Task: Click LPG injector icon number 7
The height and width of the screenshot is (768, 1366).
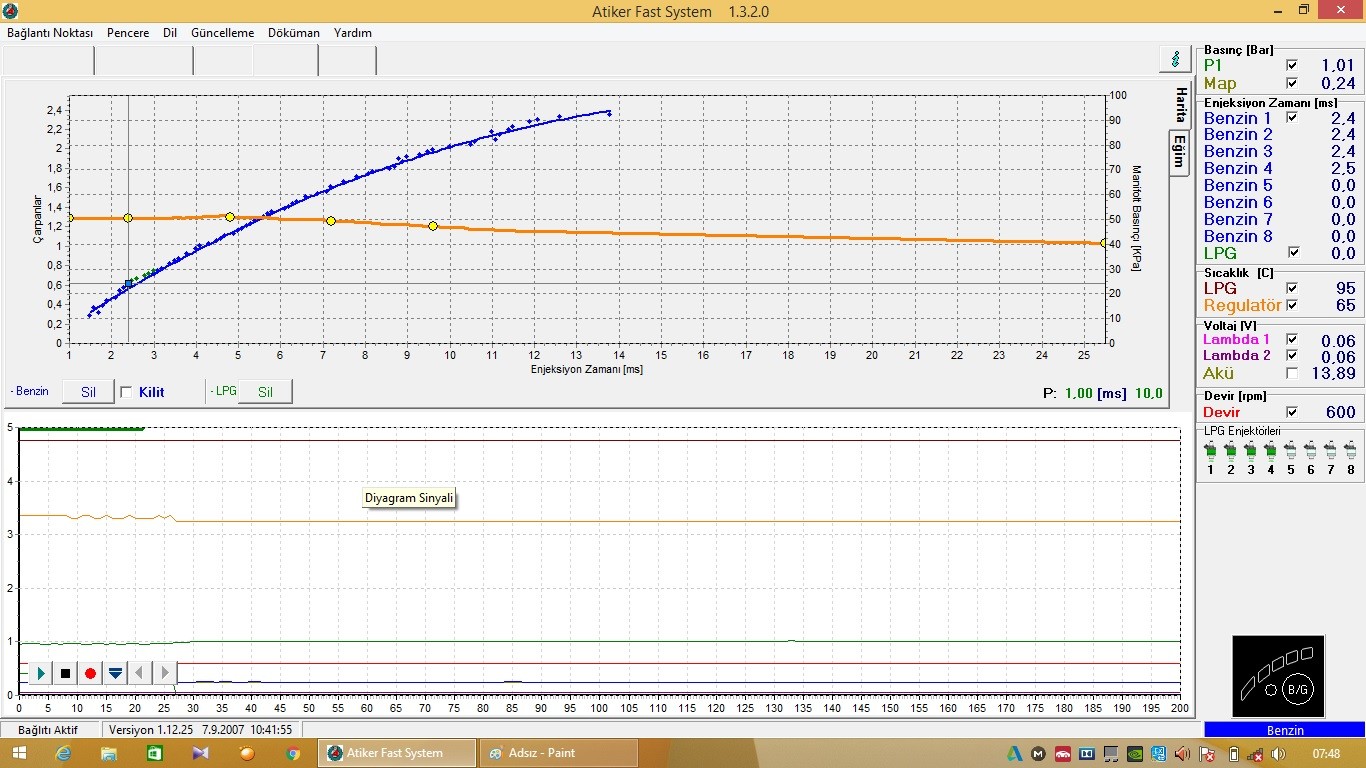Action: tap(1330, 451)
